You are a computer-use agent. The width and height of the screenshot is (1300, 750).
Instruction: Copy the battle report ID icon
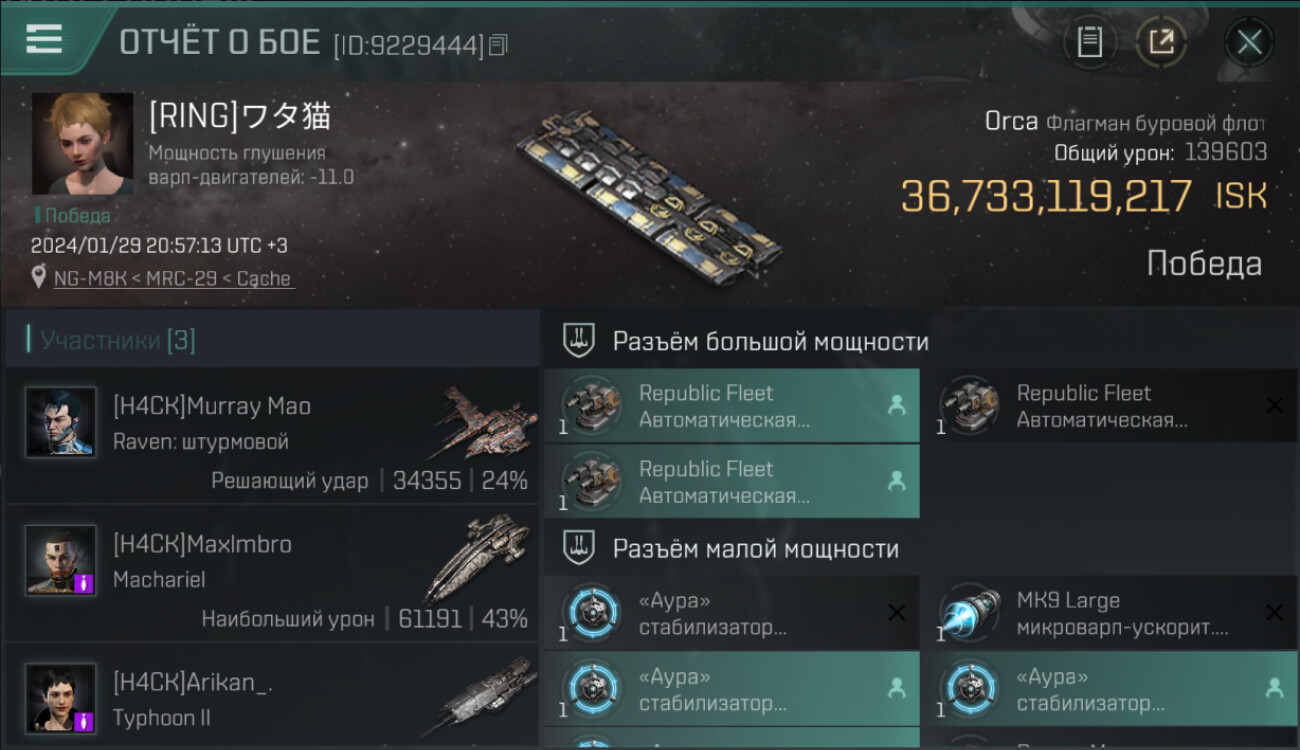pos(499,44)
